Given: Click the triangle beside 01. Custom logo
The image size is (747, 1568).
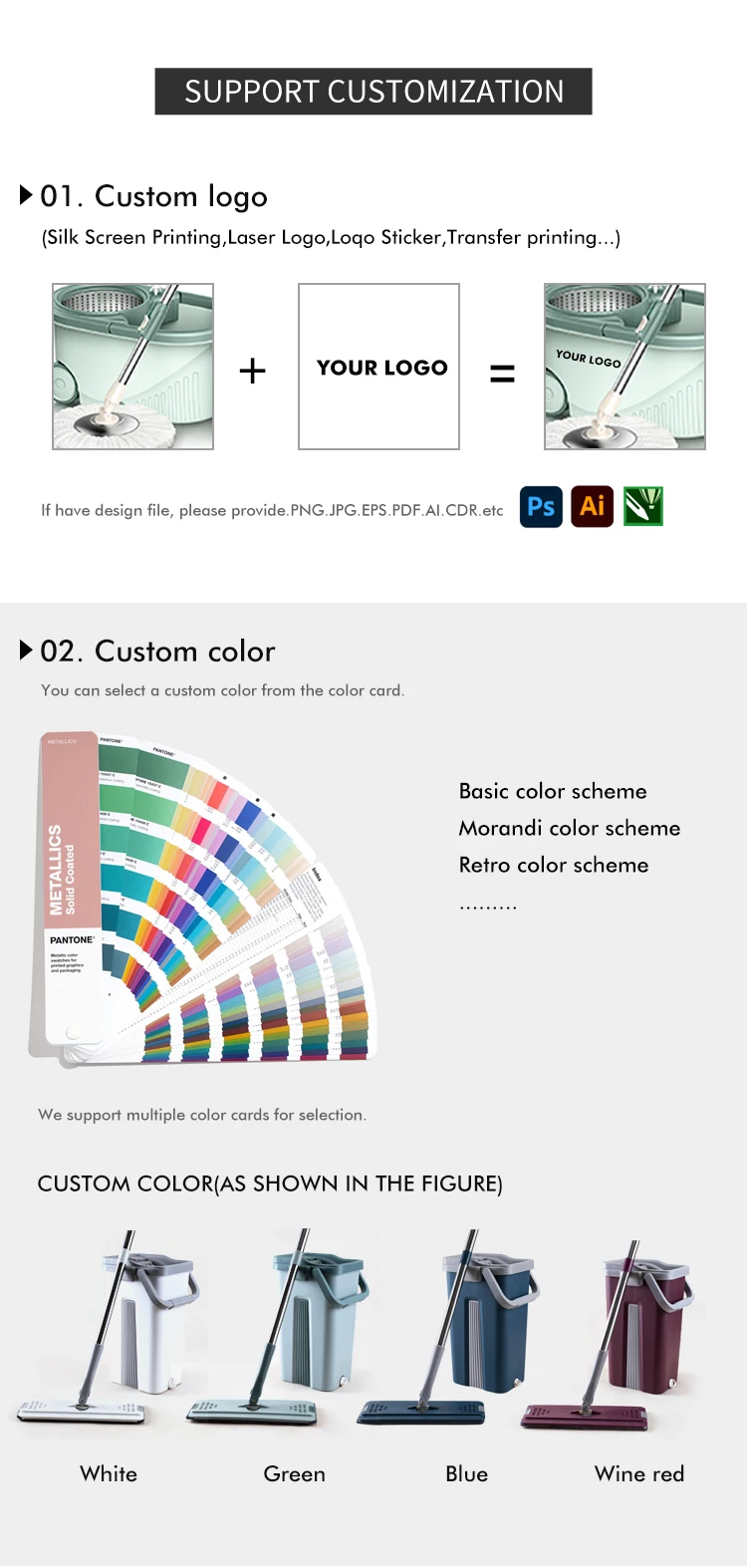Looking at the screenshot, I should tap(27, 194).
